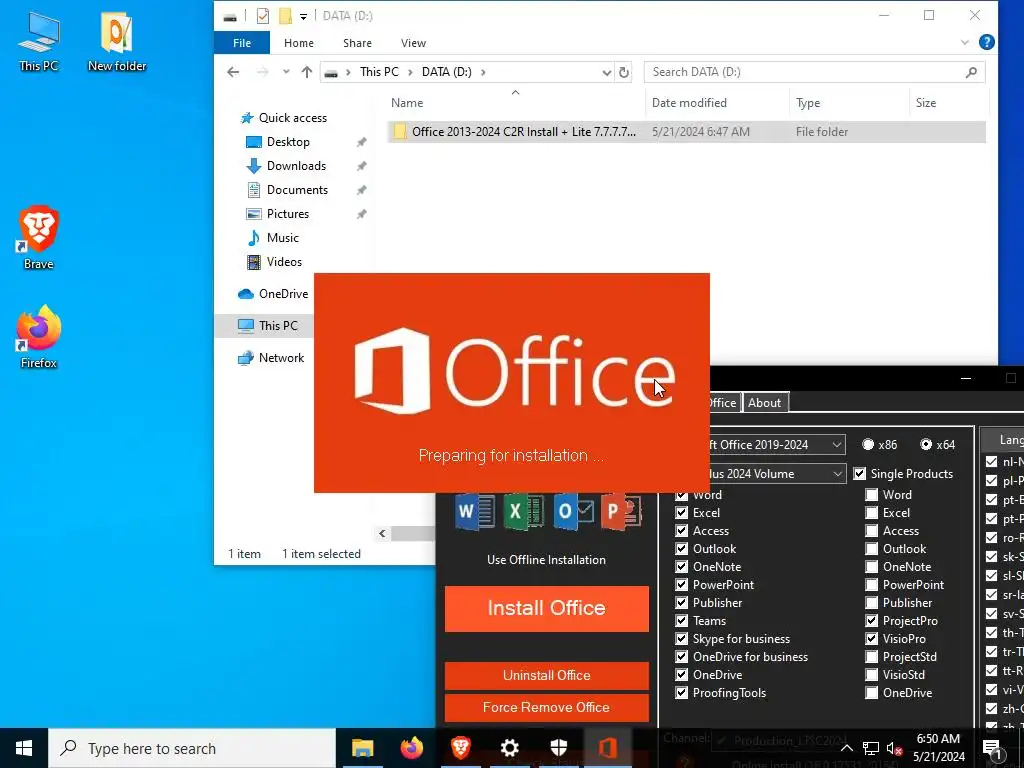Uncheck VisioPro single product
The width and height of the screenshot is (1024, 768).
[x=871, y=639]
